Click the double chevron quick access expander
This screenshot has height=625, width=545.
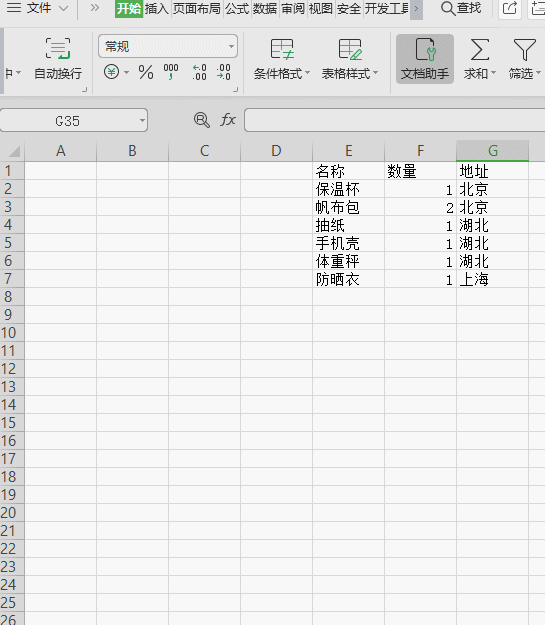94,8
